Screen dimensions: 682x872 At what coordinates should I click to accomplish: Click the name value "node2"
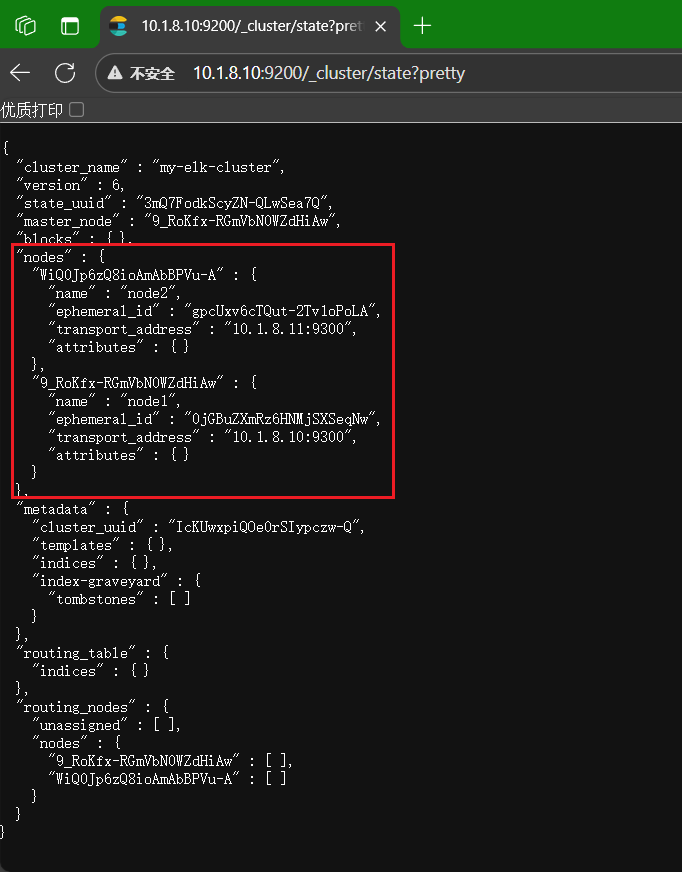(147, 293)
